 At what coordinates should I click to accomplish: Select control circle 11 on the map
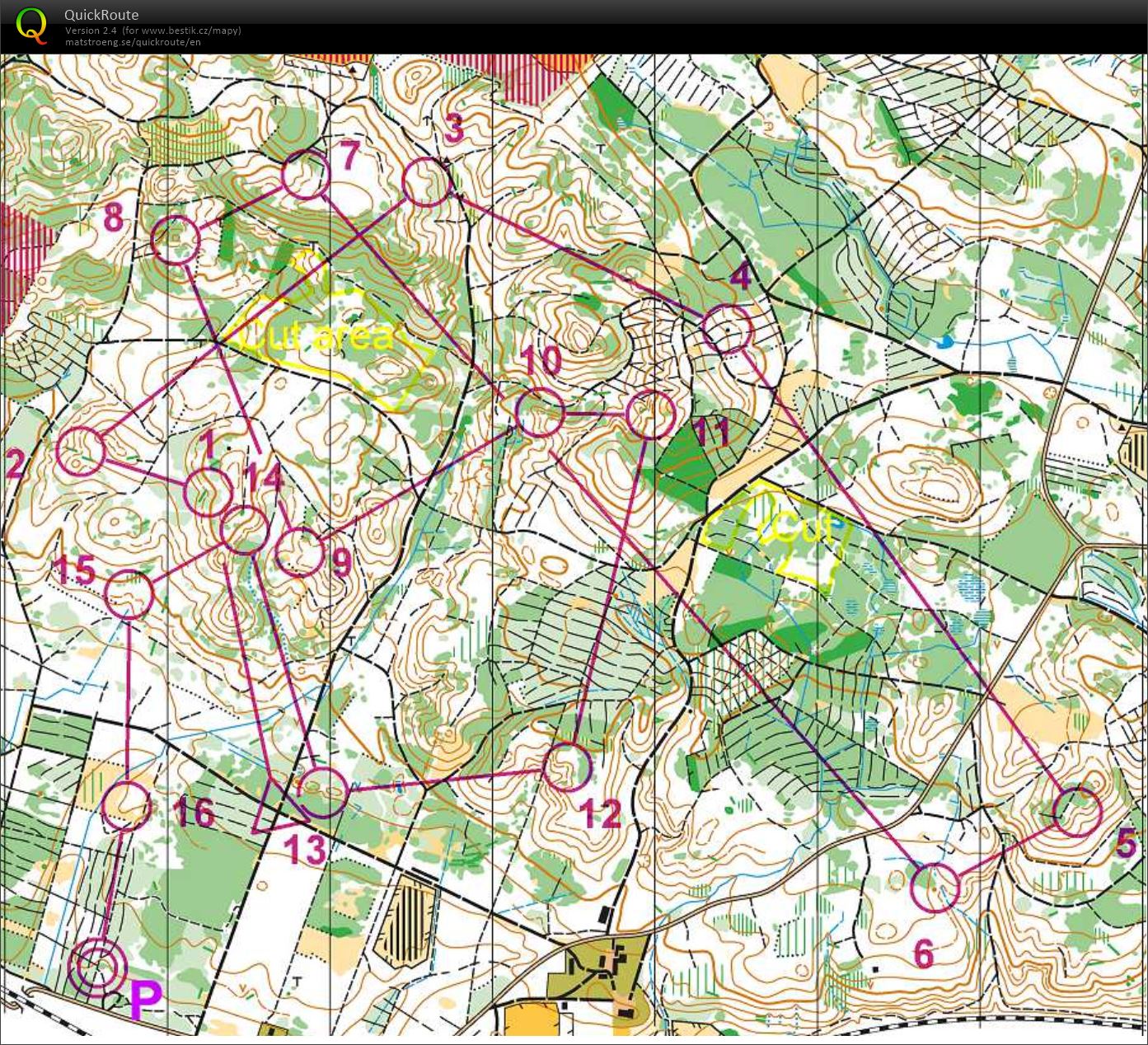click(651, 415)
